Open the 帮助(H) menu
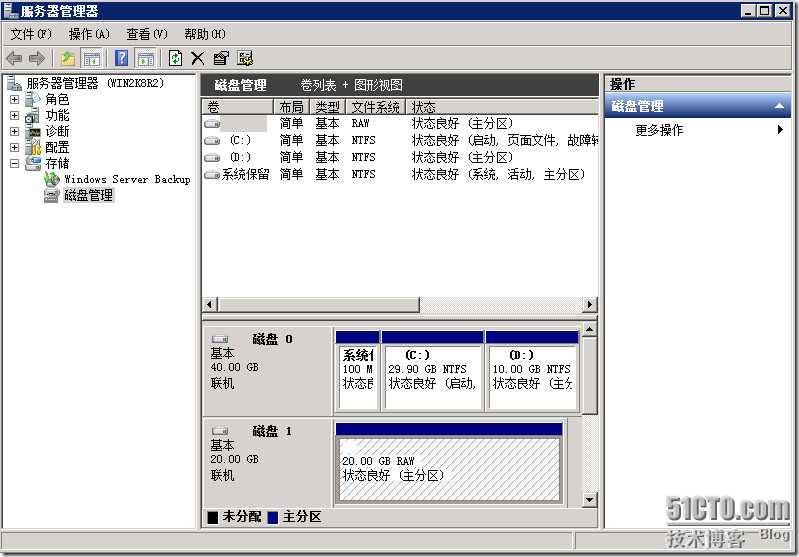Image resolution: width=799 pixels, height=557 pixels. click(205, 34)
